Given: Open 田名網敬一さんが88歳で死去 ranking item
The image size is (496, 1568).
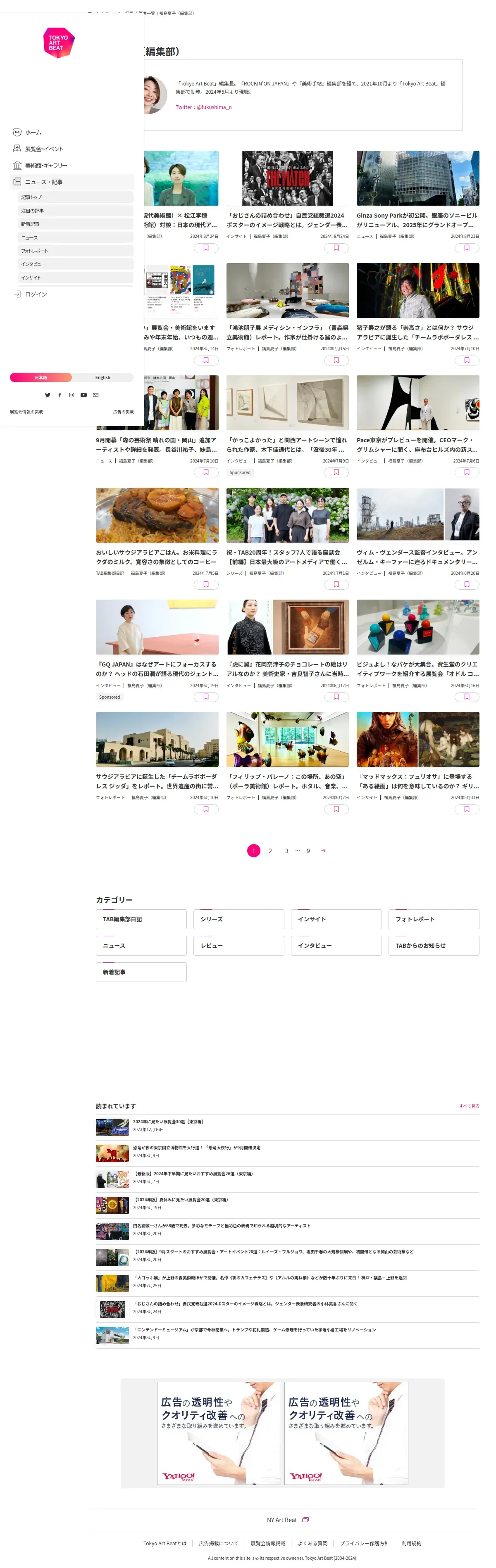Looking at the screenshot, I should point(287,1231).
